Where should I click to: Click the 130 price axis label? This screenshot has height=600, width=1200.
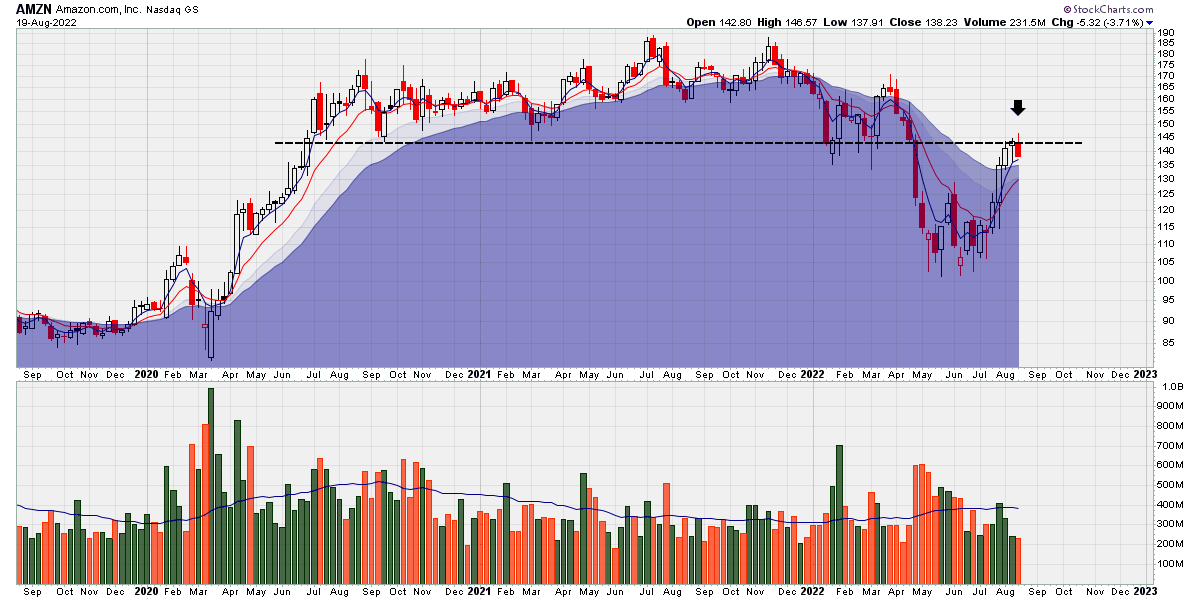pos(1166,180)
